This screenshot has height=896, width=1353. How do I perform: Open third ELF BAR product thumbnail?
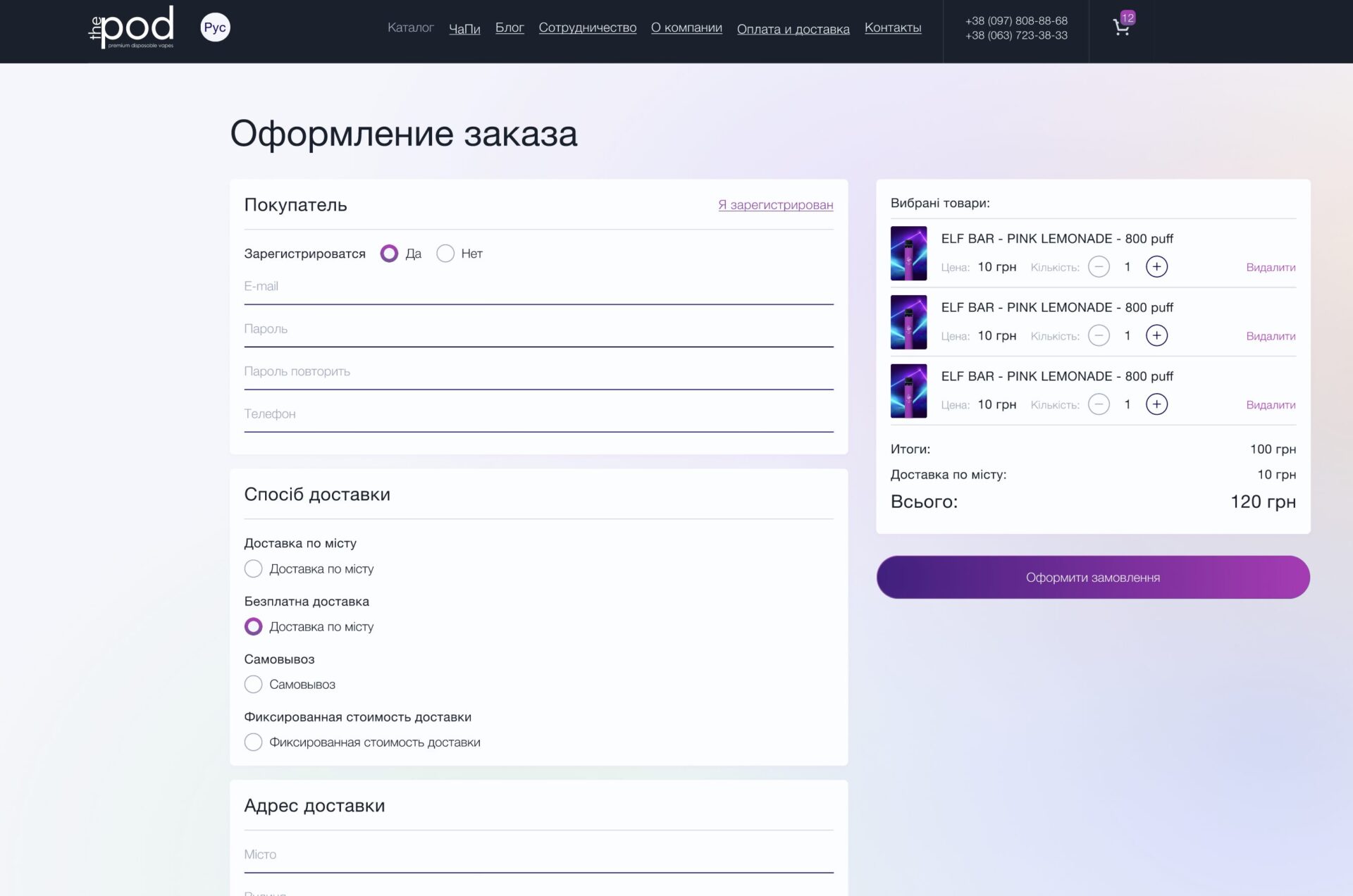click(908, 392)
